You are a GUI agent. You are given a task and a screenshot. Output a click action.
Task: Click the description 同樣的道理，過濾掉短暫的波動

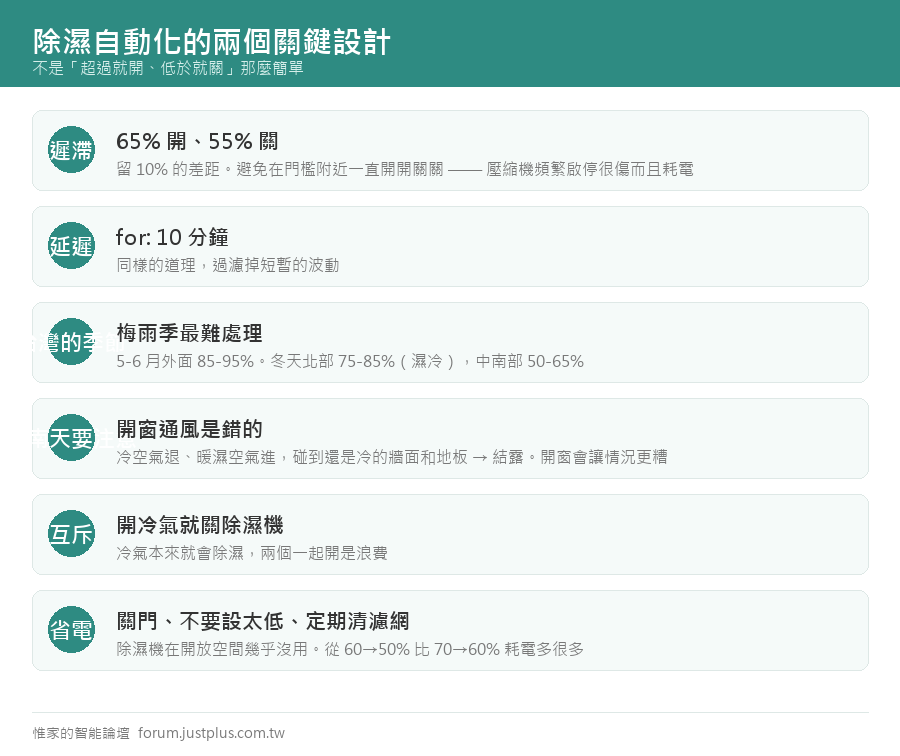point(227,265)
